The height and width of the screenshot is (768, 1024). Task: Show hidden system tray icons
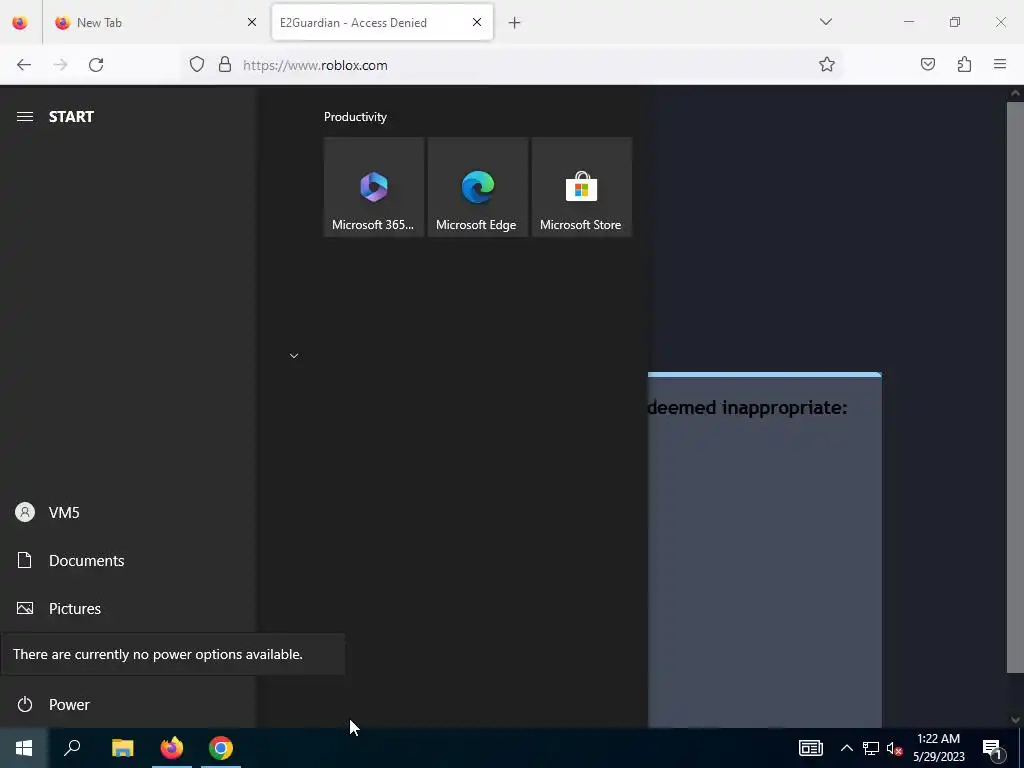(846, 748)
